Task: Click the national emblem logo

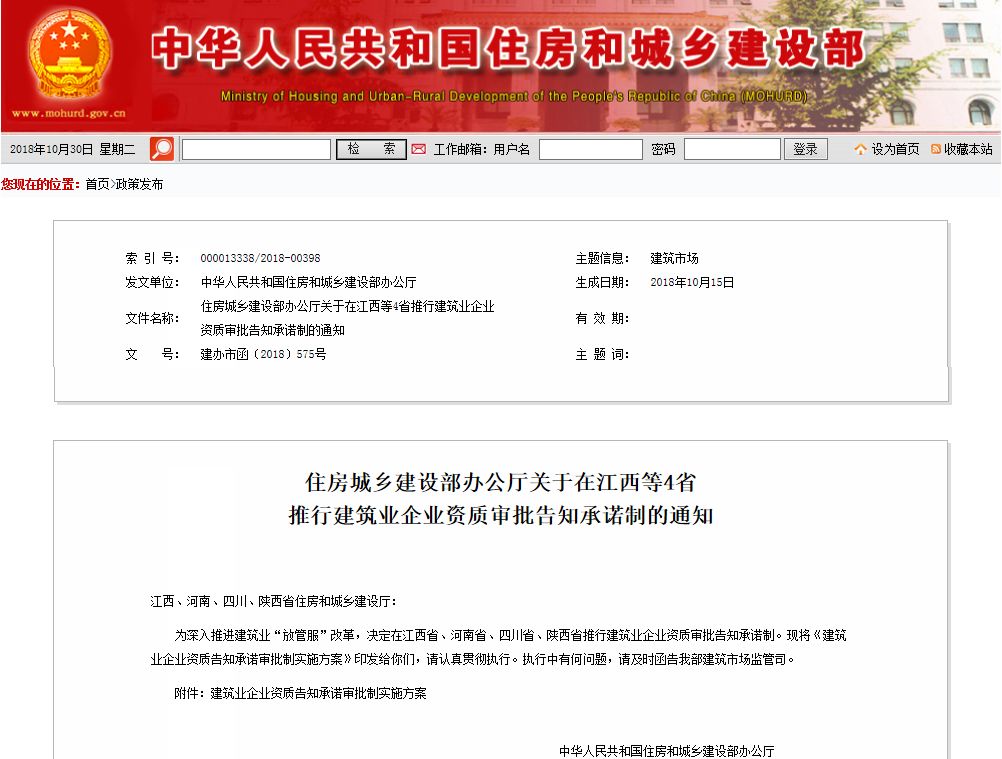Action: click(70, 55)
